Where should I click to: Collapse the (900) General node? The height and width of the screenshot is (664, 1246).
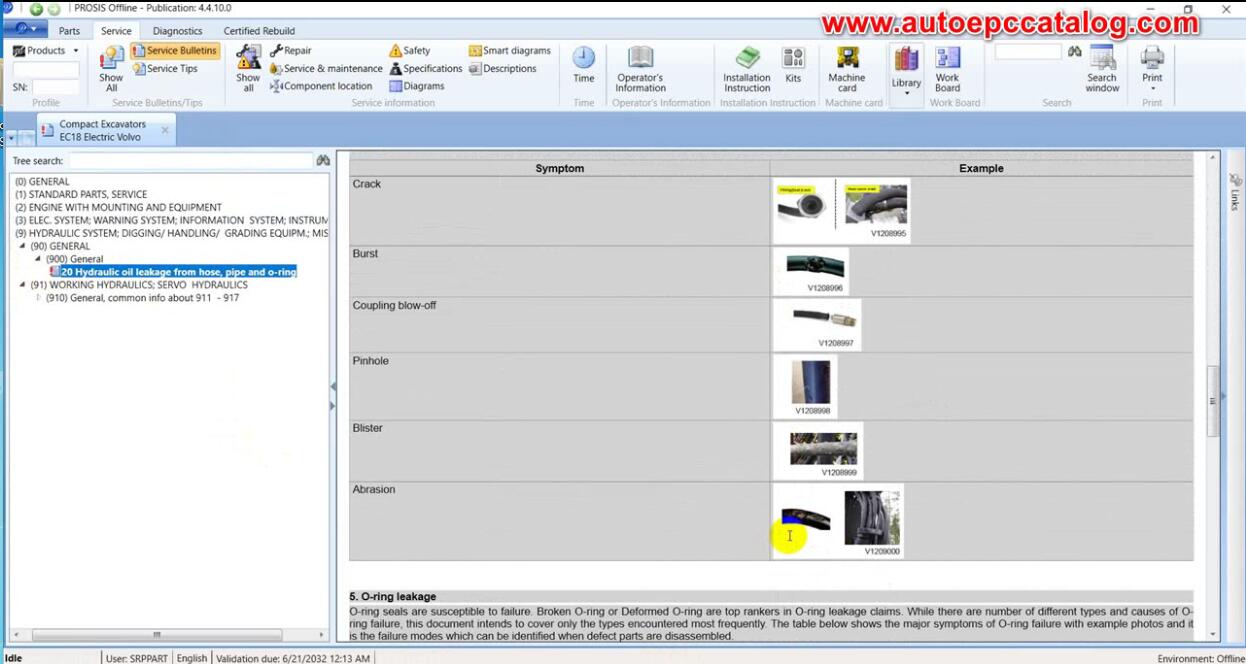click(x=38, y=259)
